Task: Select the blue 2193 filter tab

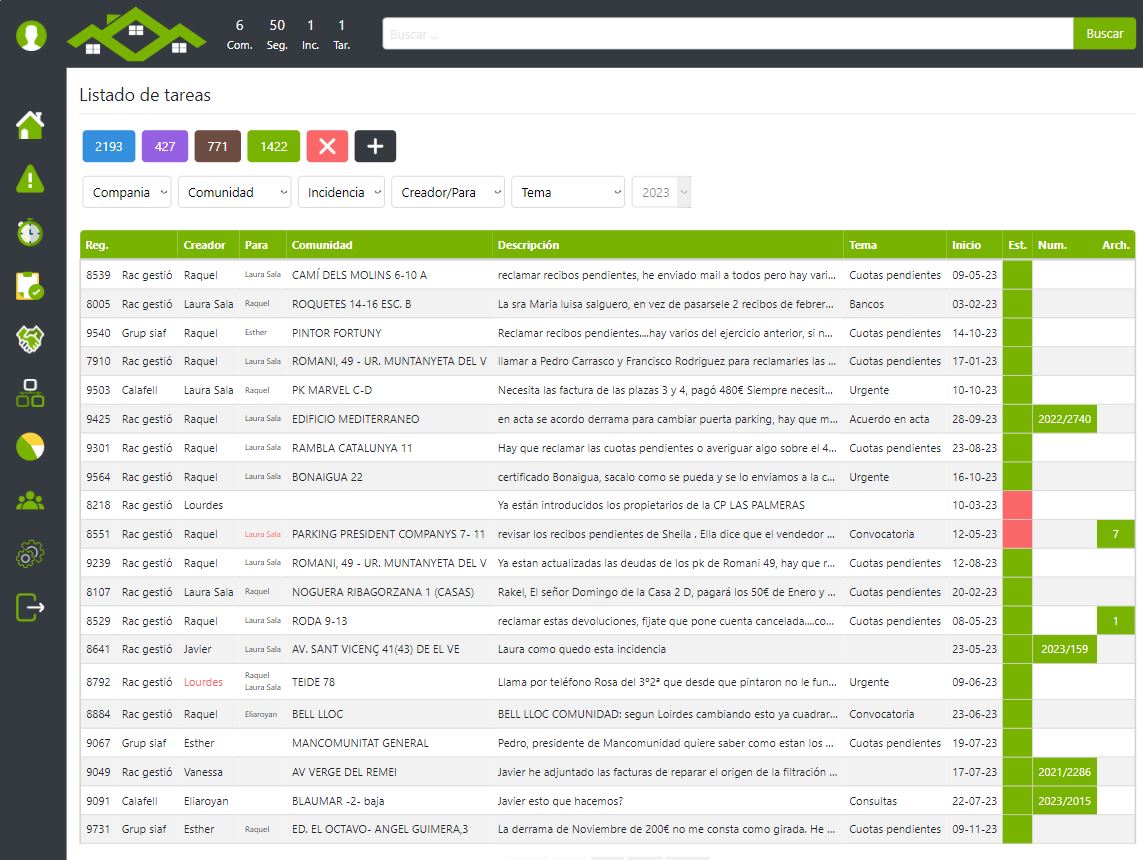Action: (x=109, y=146)
